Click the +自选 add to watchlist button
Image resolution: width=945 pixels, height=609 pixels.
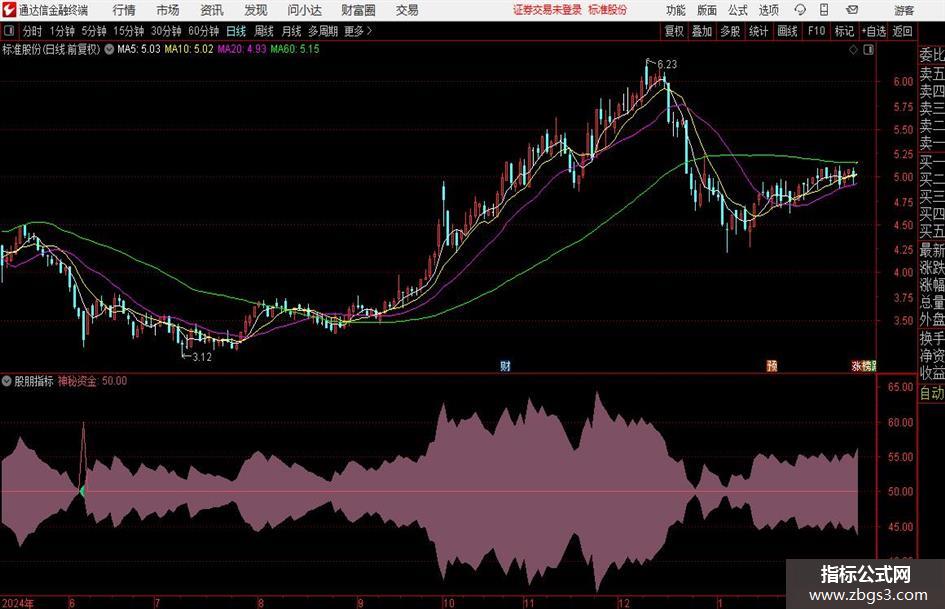point(874,31)
